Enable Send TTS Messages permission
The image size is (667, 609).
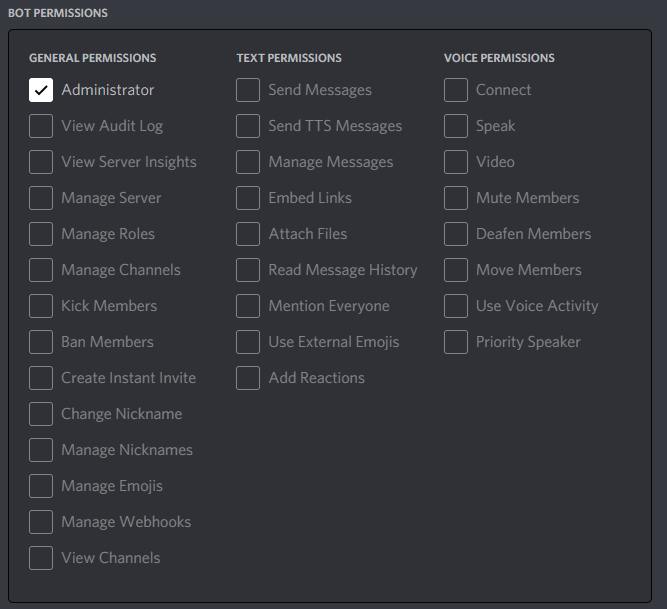pyautogui.click(x=248, y=126)
